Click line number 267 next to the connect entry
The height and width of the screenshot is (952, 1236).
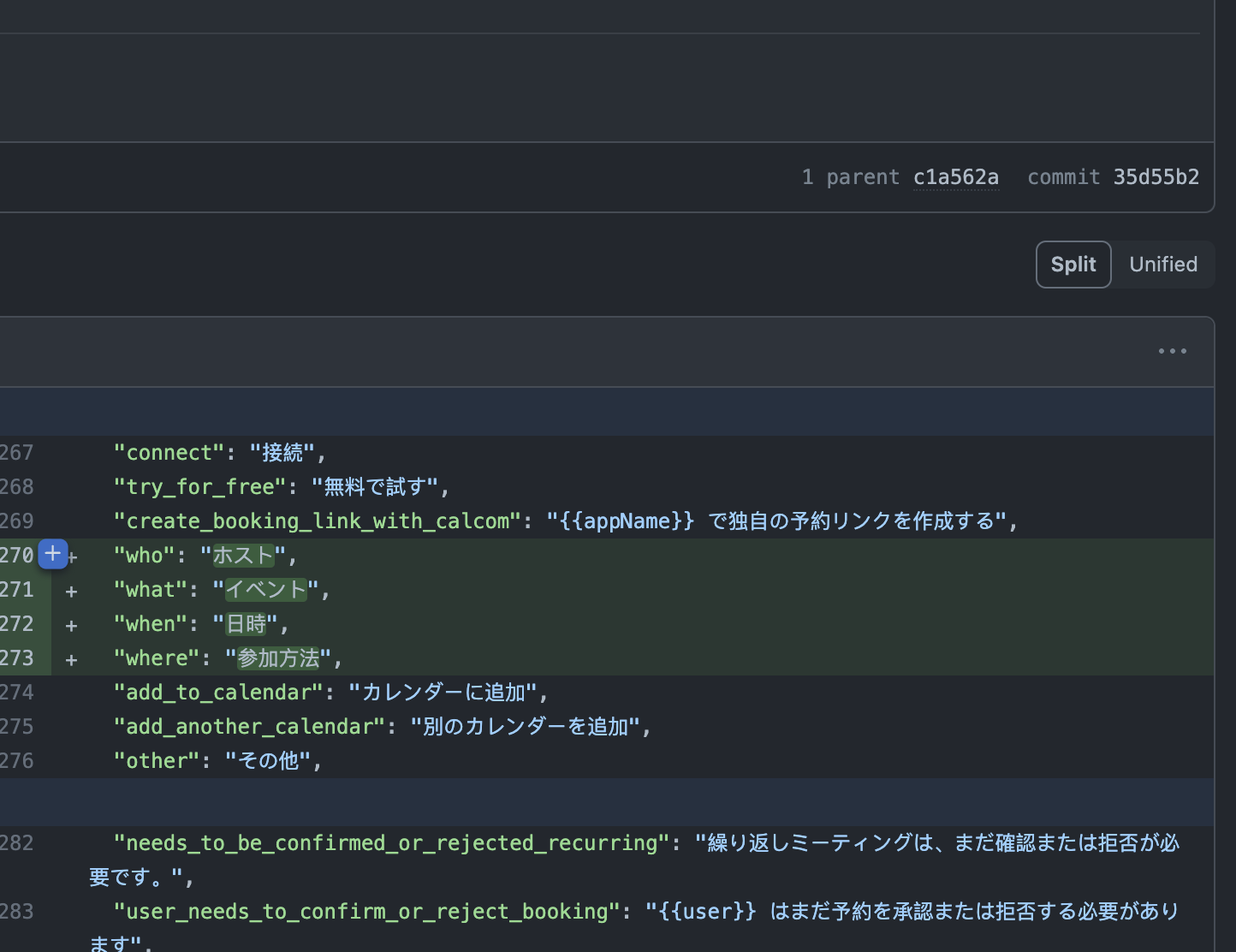(x=17, y=452)
